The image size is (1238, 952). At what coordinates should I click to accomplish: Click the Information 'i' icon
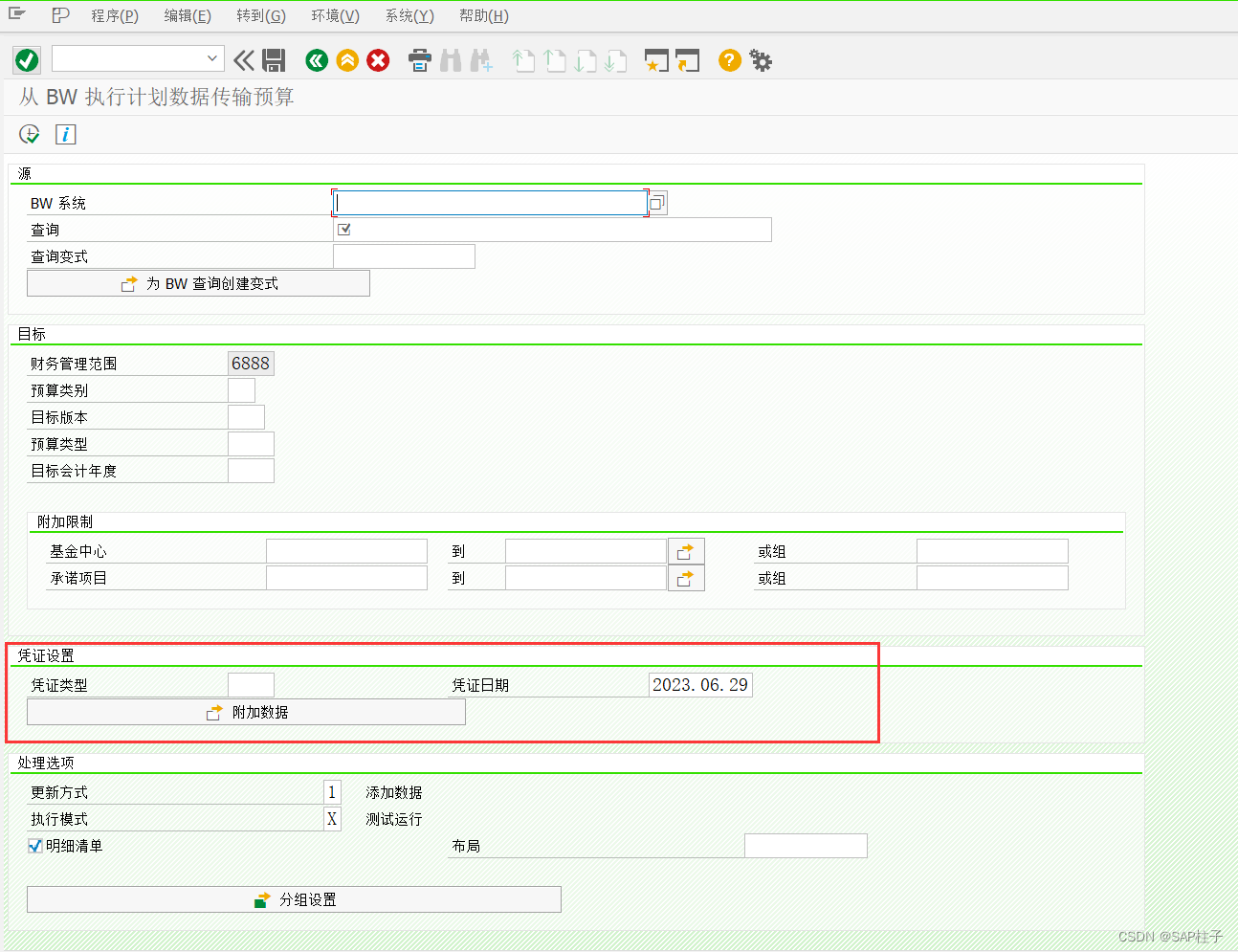click(x=65, y=134)
